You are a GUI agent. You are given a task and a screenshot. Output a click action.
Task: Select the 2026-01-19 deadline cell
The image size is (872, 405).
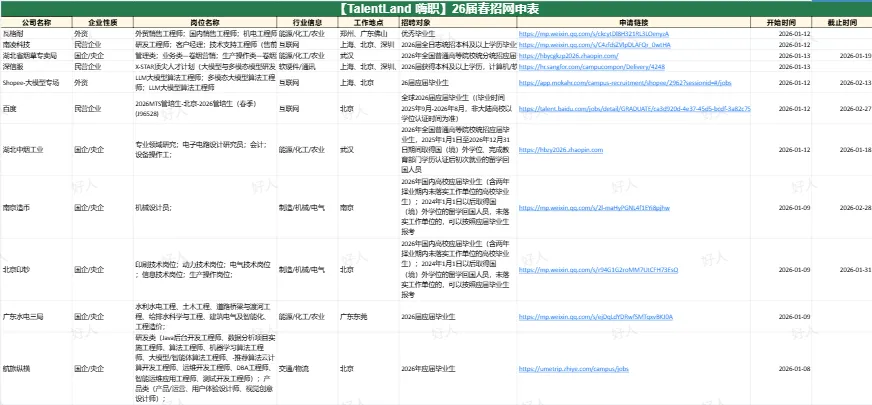[x=841, y=56]
